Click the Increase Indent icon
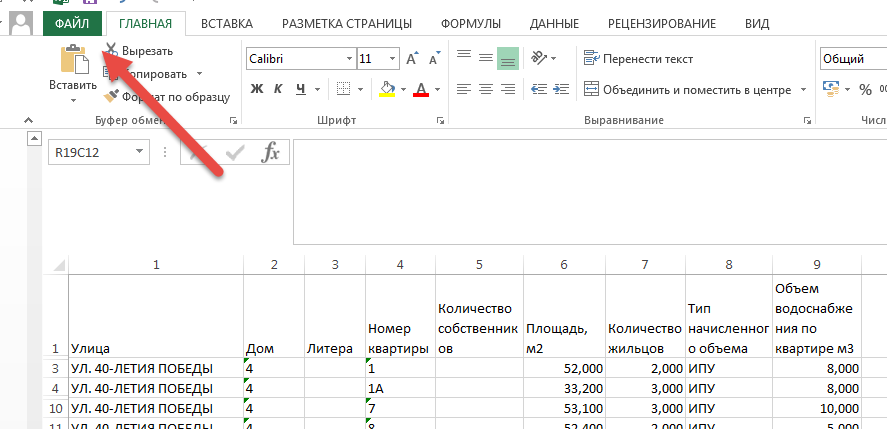Image resolution: width=887 pixels, height=429 pixels. pyautogui.click(x=561, y=89)
